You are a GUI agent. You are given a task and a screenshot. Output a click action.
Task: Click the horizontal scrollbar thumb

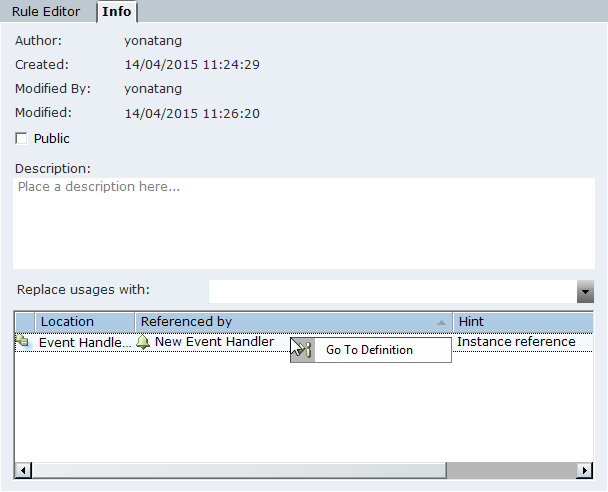pos(238,470)
